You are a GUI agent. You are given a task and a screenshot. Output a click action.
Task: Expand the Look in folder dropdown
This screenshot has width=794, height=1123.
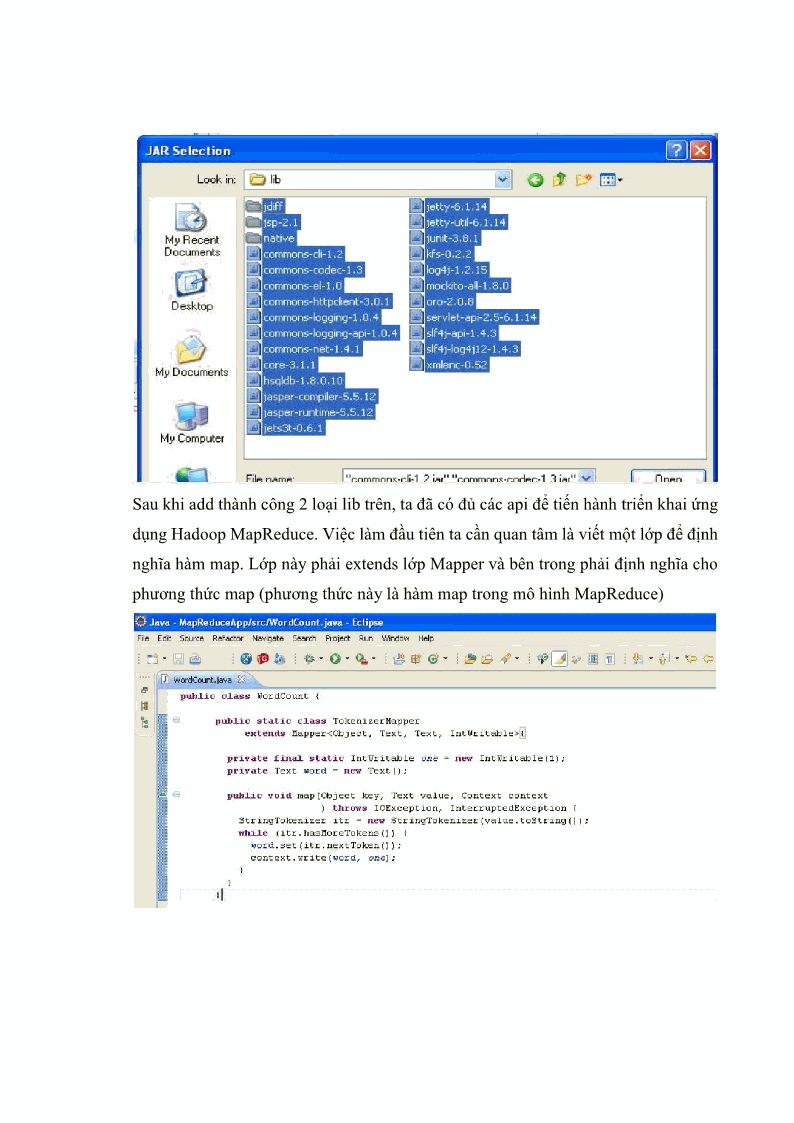pos(503,180)
